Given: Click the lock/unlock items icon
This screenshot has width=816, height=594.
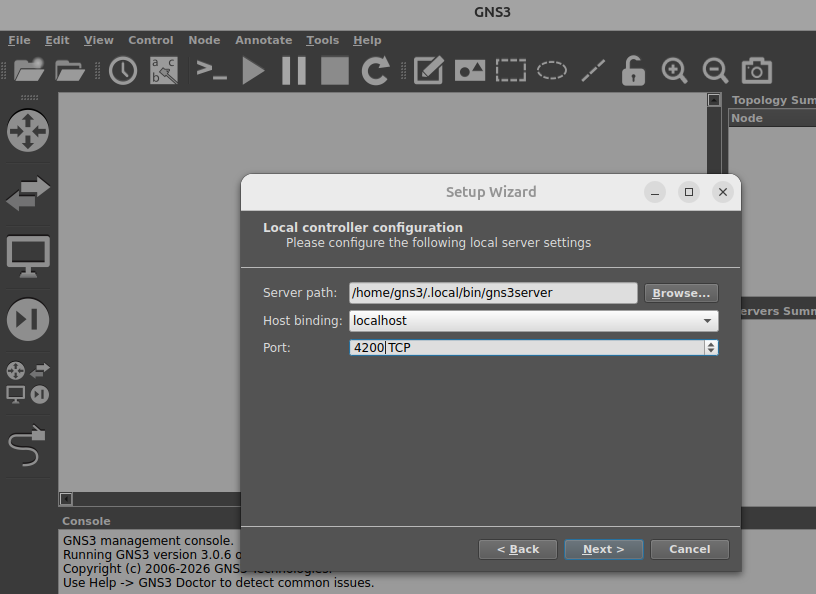Looking at the screenshot, I should pyautogui.click(x=633, y=70).
